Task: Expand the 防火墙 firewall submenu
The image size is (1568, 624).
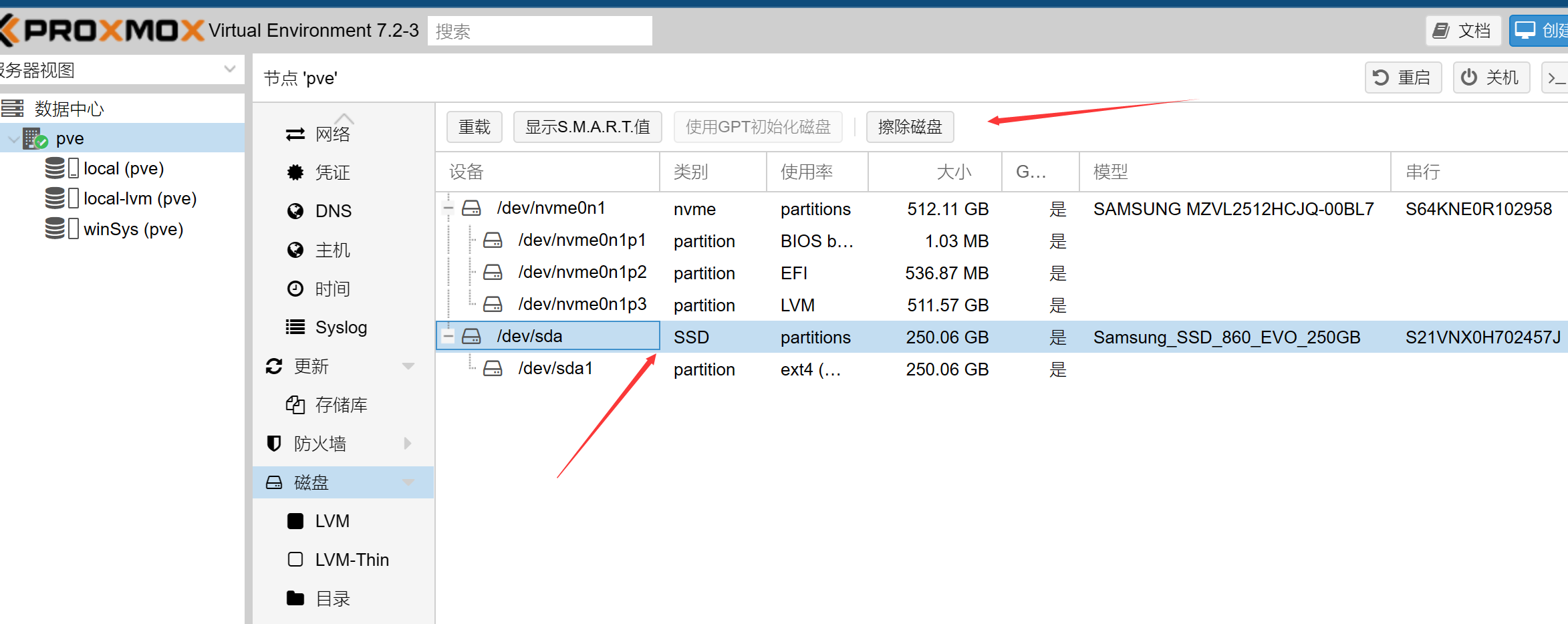Action: [408, 444]
